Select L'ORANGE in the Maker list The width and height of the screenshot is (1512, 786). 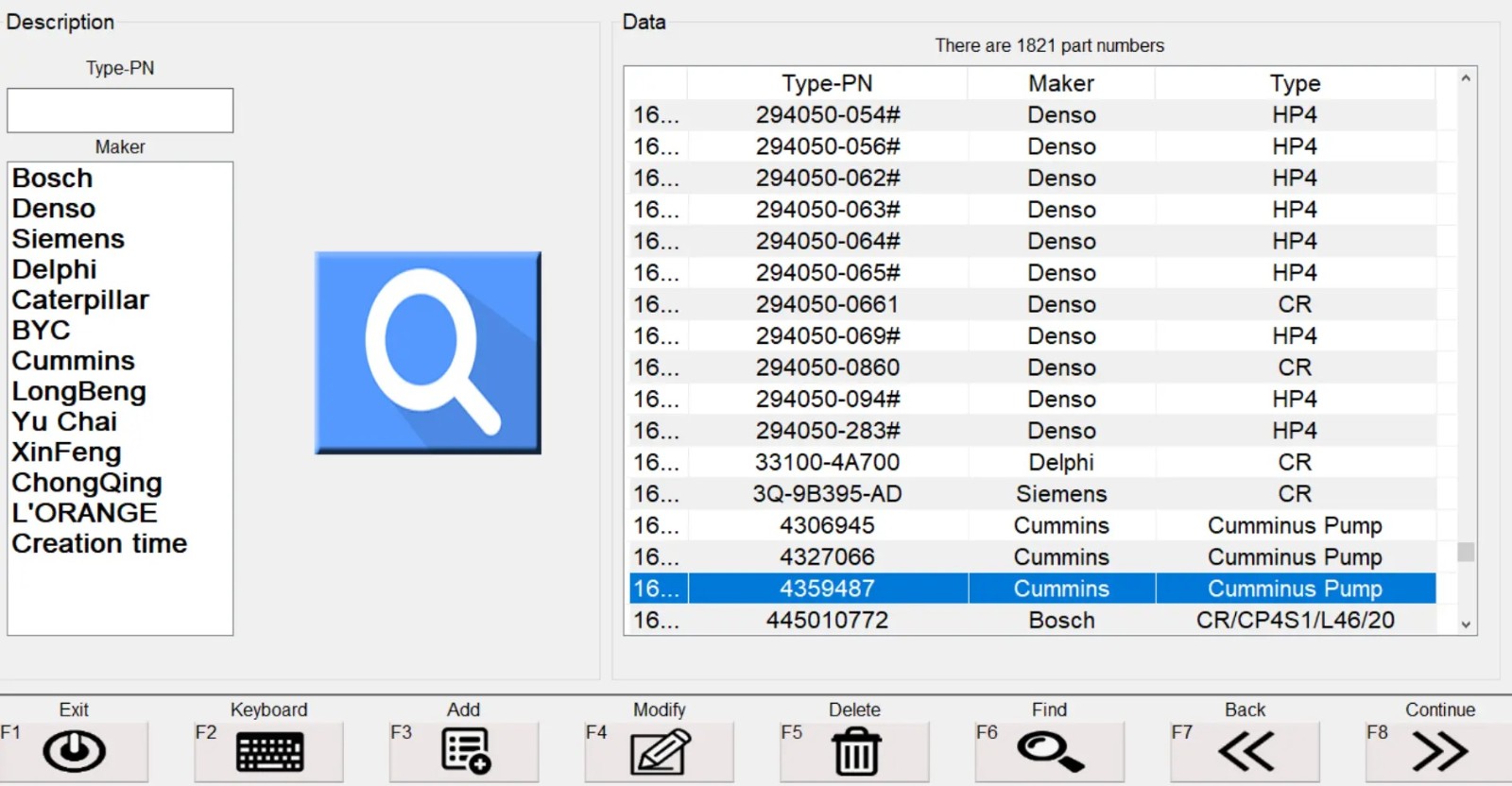(x=84, y=513)
